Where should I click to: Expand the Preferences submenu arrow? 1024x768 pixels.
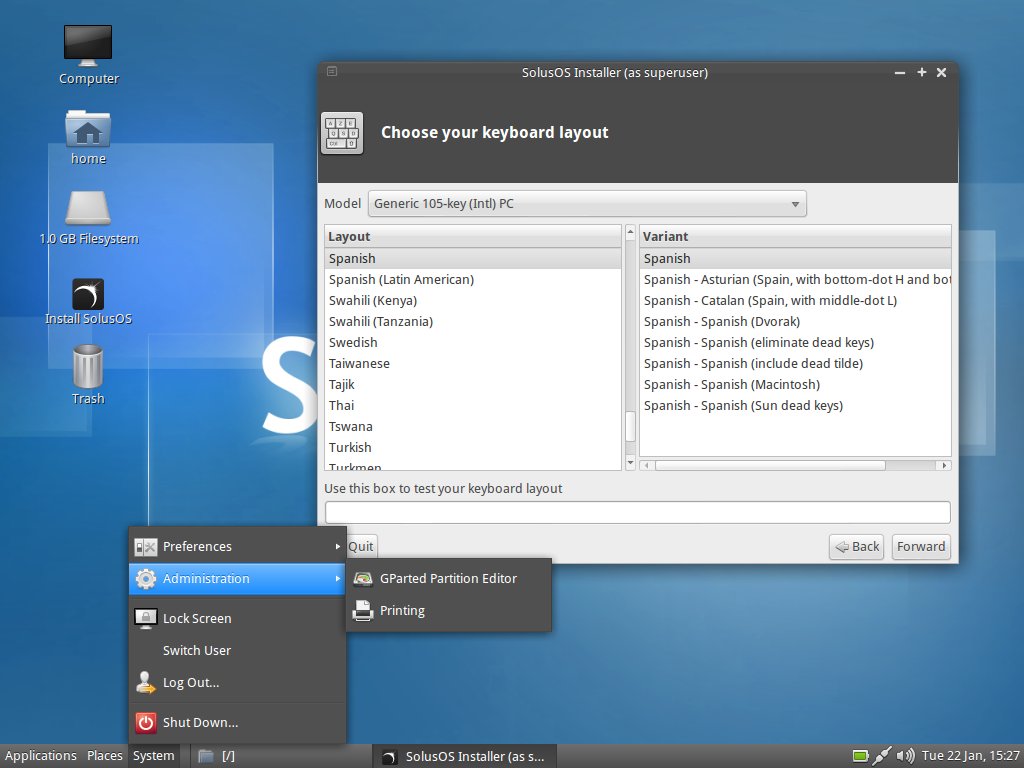pos(338,547)
